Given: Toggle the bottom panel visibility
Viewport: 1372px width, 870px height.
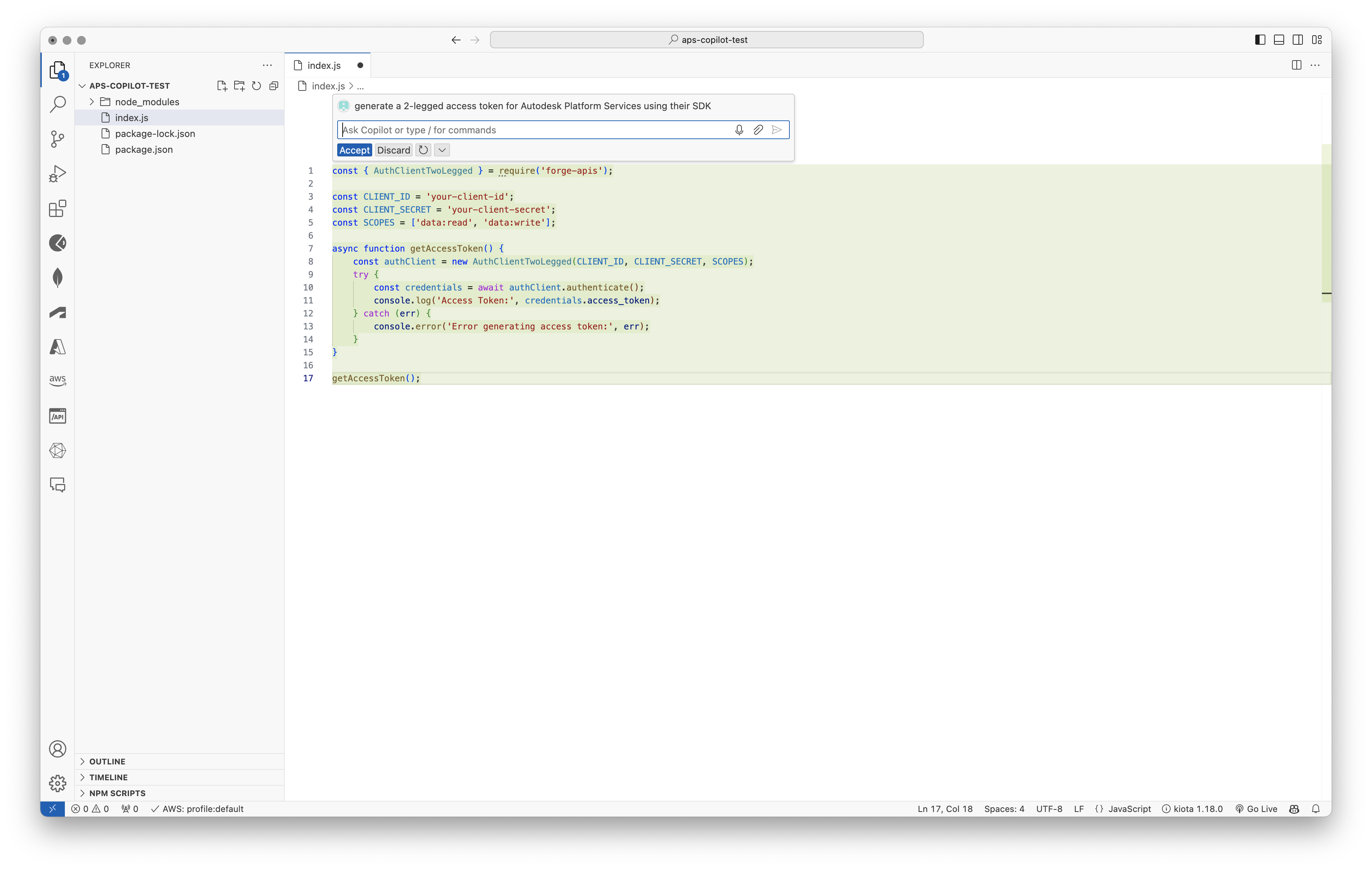Looking at the screenshot, I should pos(1279,39).
